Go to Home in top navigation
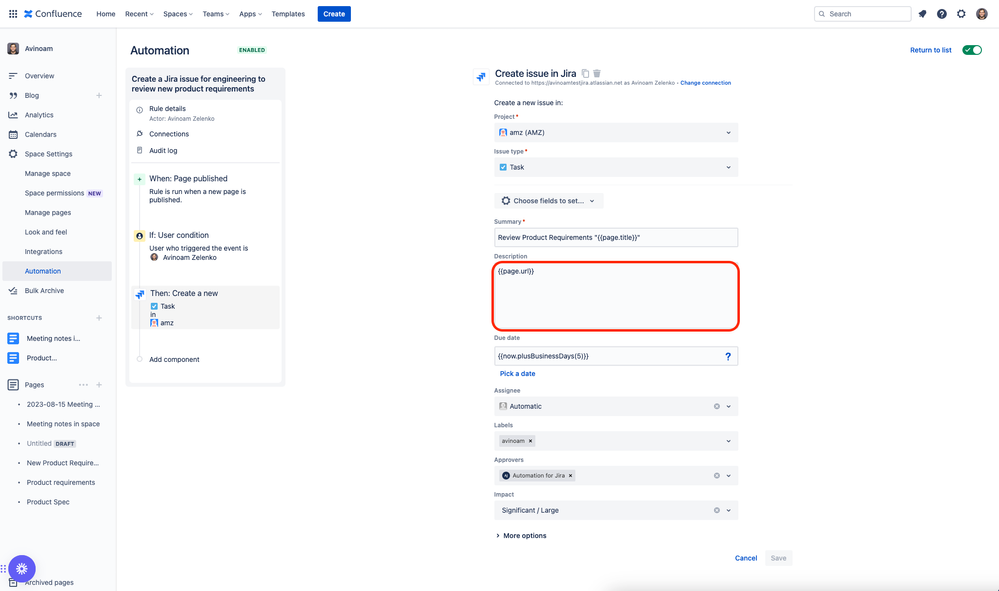This screenshot has width=999, height=591. [x=106, y=14]
